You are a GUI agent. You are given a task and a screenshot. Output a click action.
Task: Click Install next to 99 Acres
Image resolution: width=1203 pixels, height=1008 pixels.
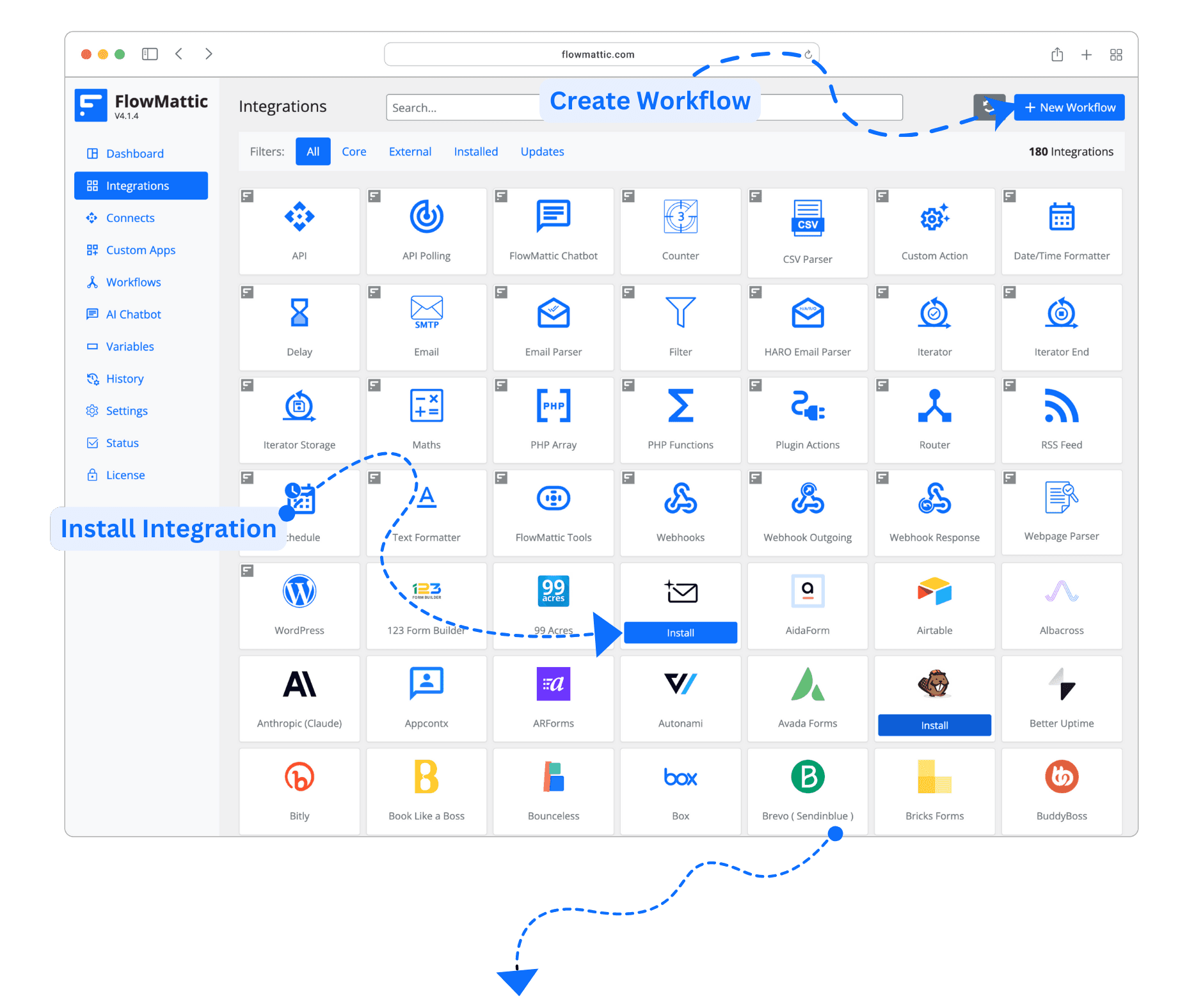[680, 633]
